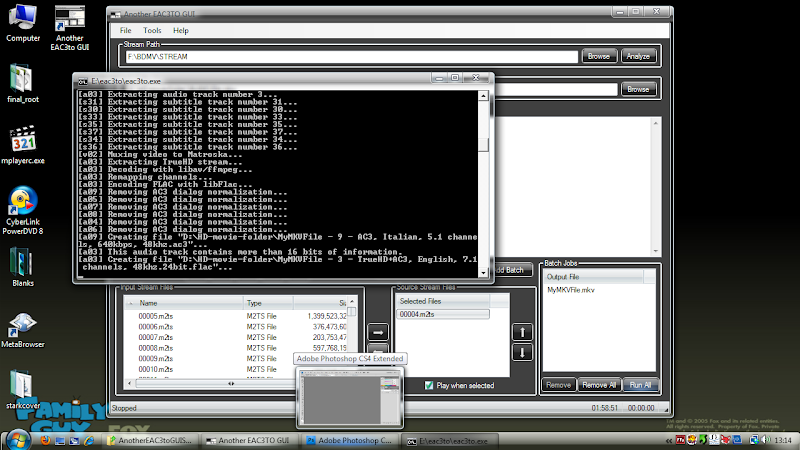The width and height of the screenshot is (800, 450).
Task: Open the Tools menu
Action: (x=151, y=31)
